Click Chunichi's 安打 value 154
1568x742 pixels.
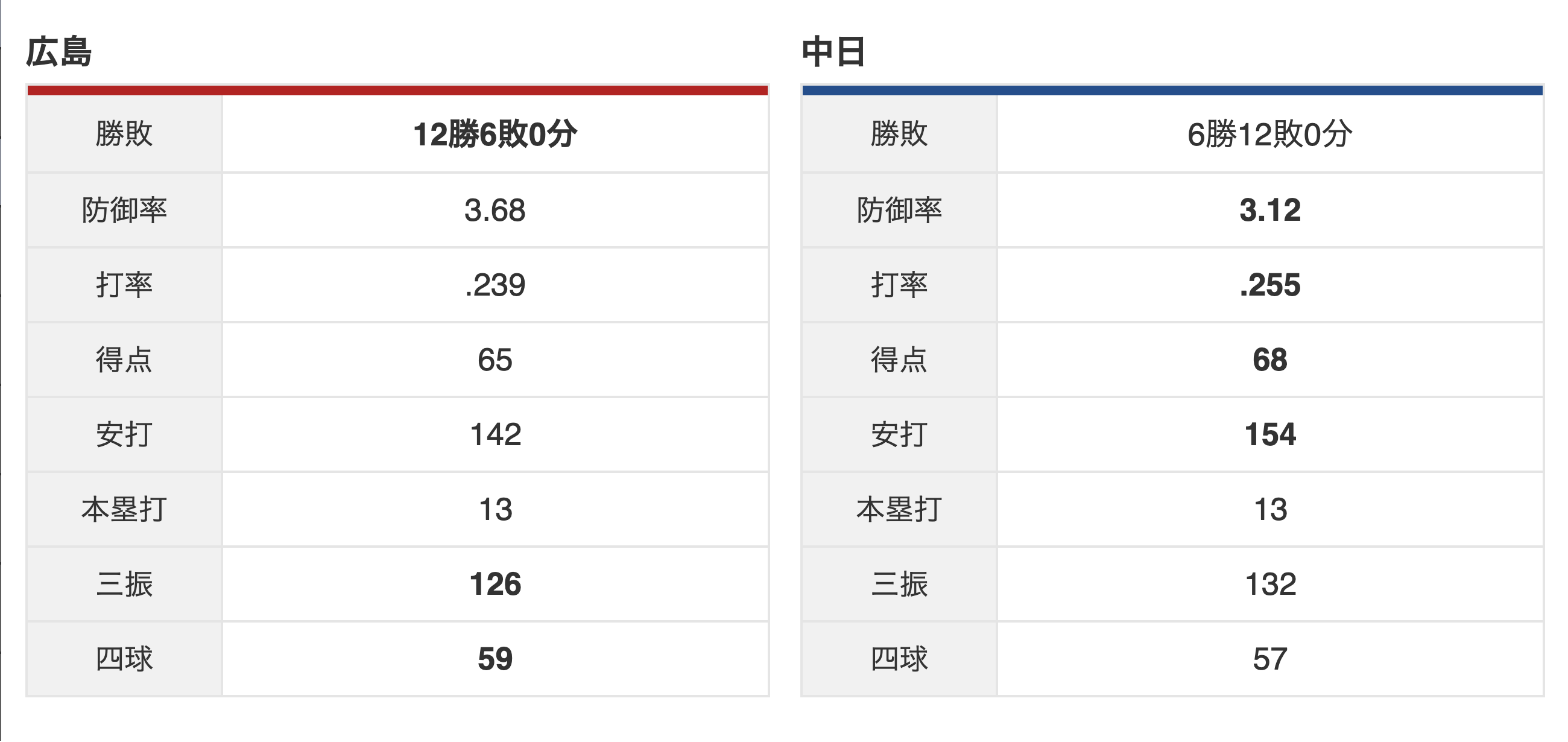1269,435
